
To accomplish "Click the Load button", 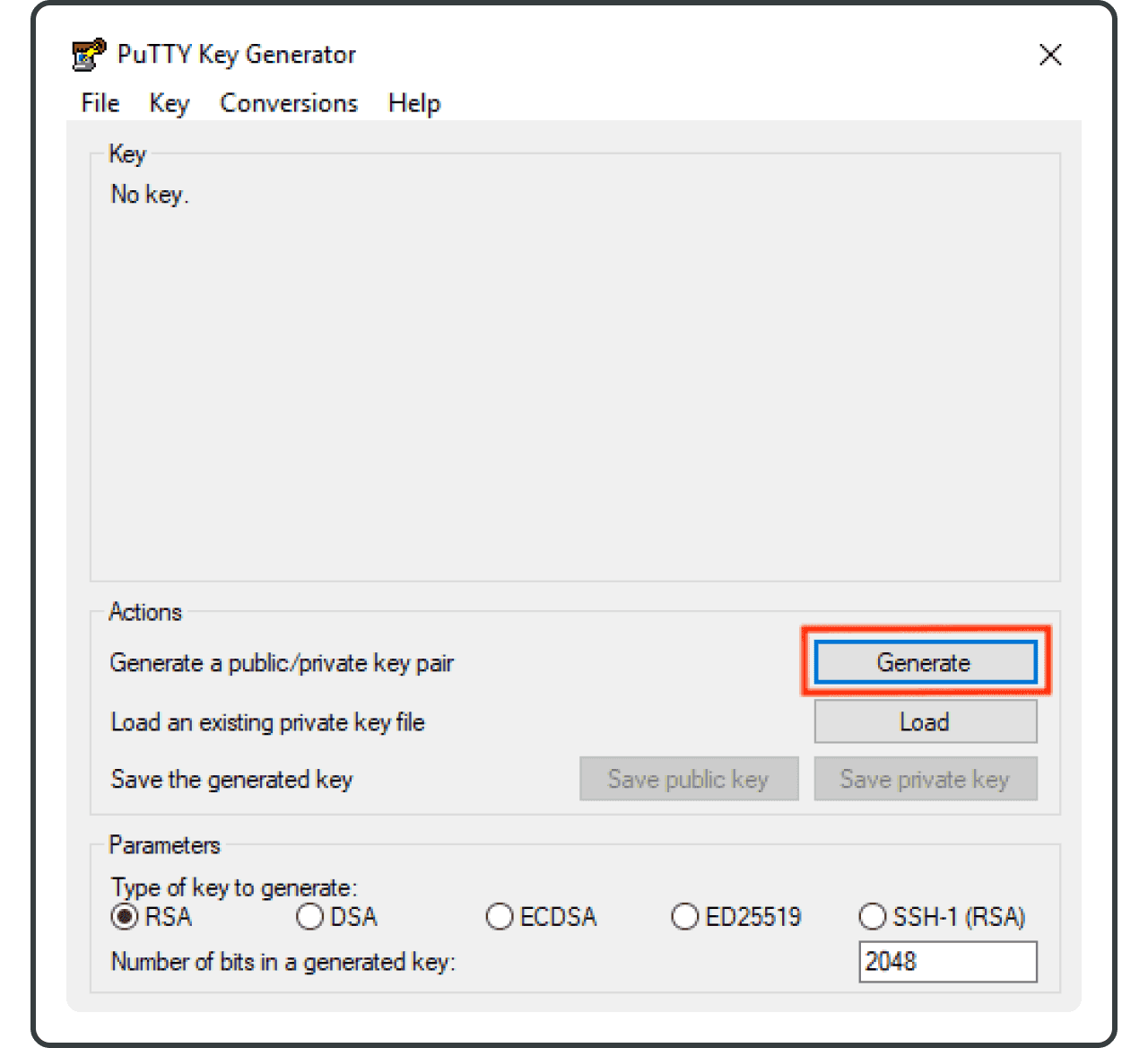I will point(925,721).
